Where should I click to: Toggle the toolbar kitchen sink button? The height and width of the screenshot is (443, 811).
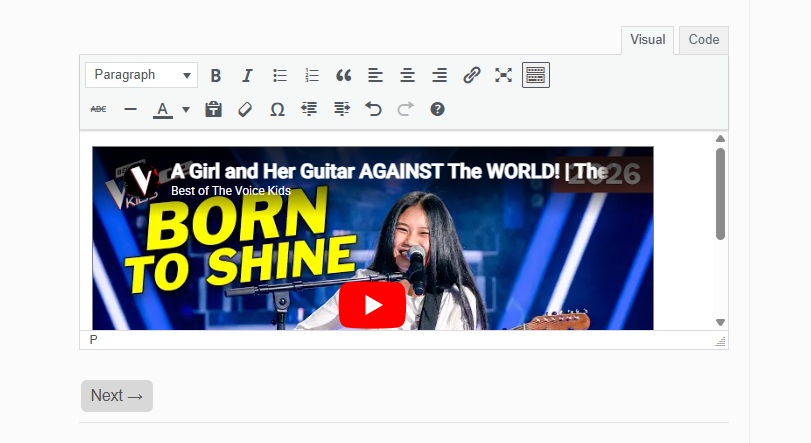point(536,75)
